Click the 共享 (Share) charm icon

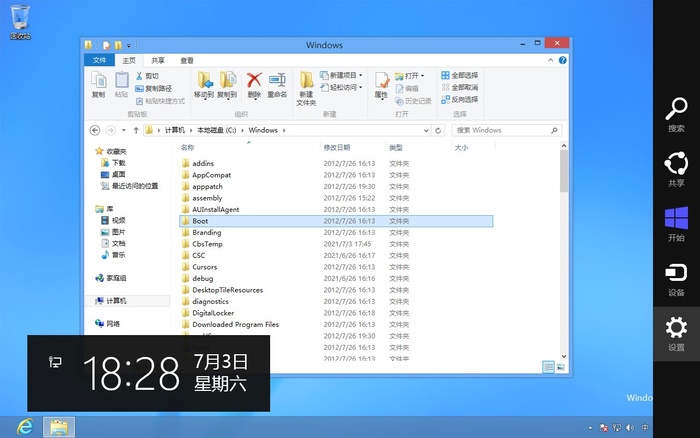[676, 169]
